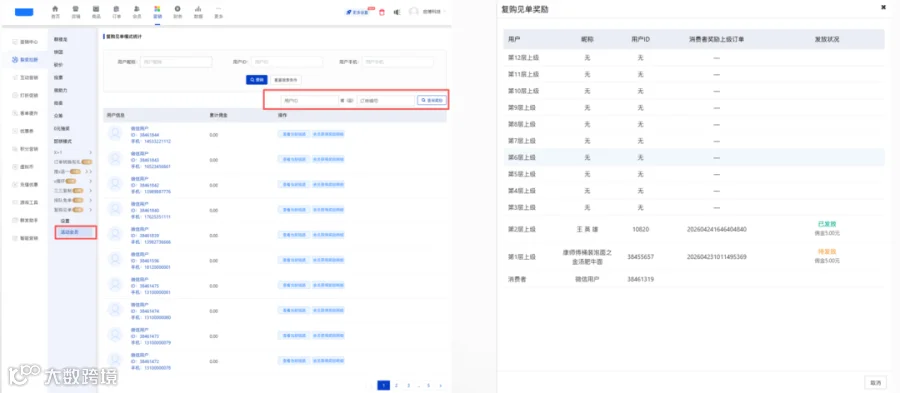The width and height of the screenshot is (900, 393).
Task: Select 众筹 in the secondary menu
Action: 59,116
